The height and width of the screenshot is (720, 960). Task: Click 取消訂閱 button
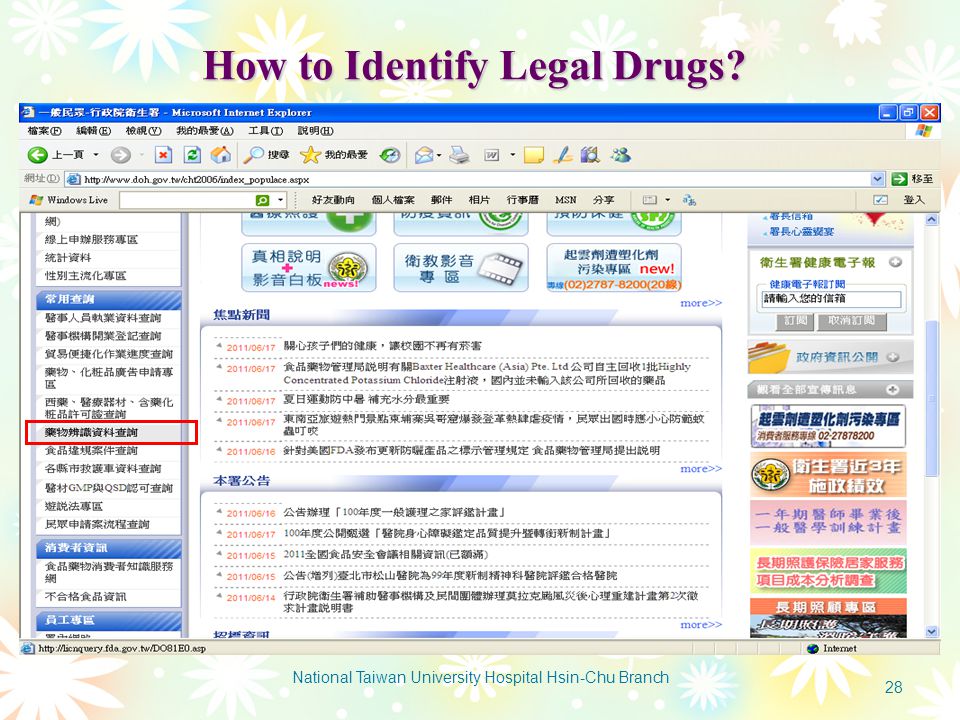click(851, 321)
